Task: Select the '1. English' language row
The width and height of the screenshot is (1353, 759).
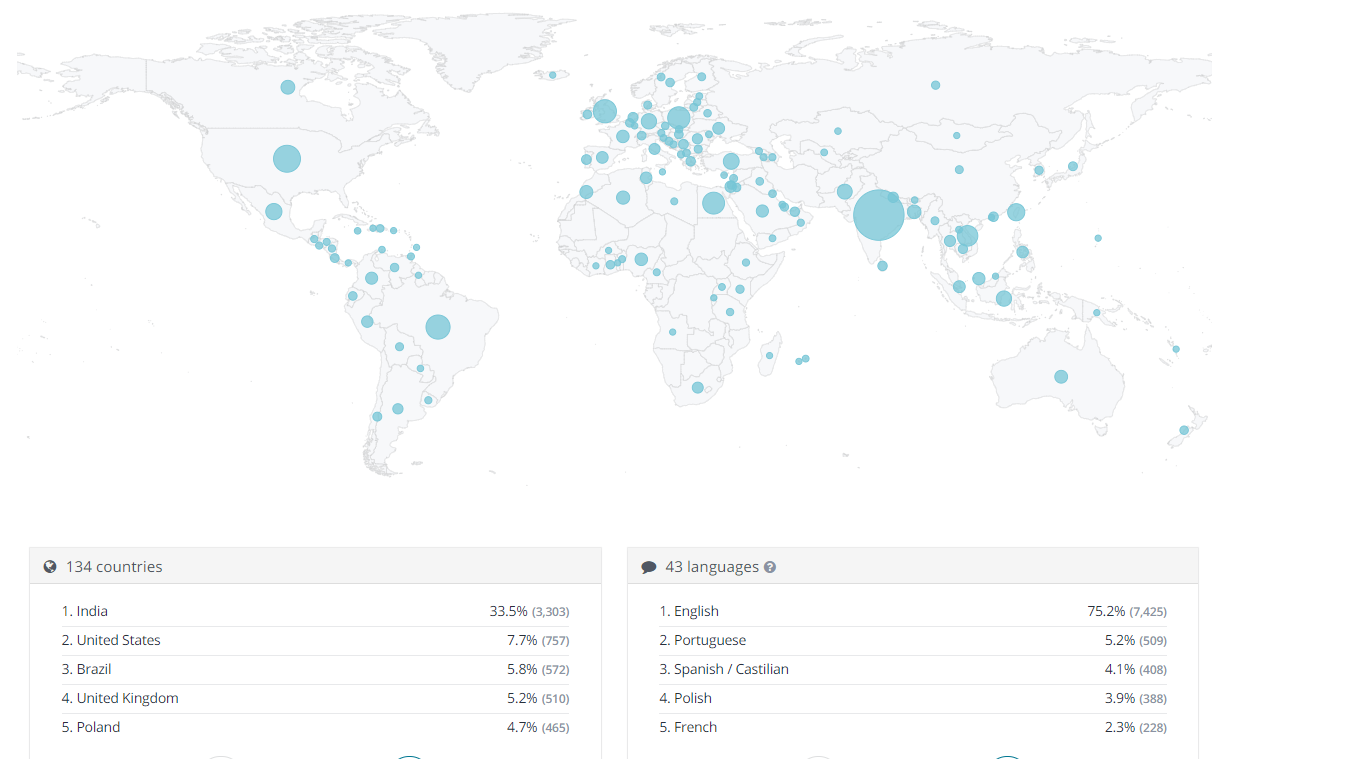Action: pyautogui.click(x=913, y=611)
